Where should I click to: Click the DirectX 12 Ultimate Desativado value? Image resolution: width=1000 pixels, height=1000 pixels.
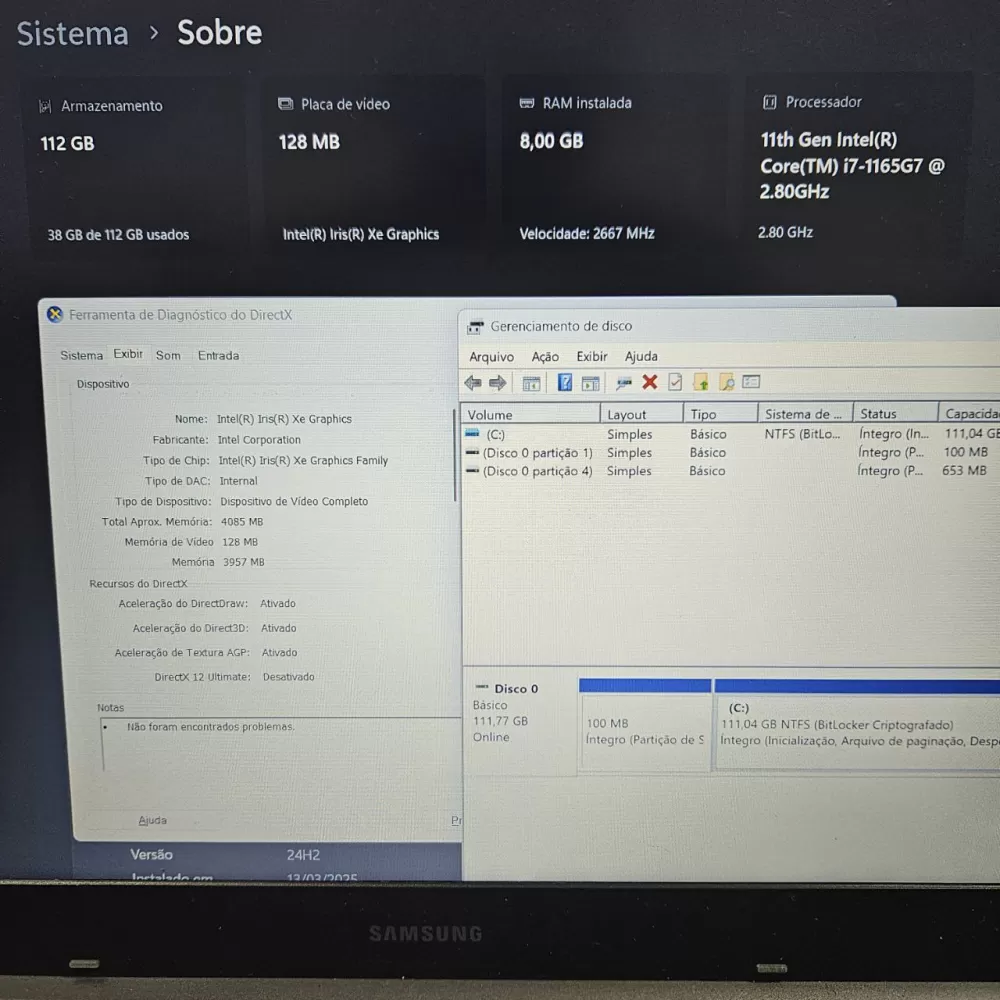click(288, 677)
